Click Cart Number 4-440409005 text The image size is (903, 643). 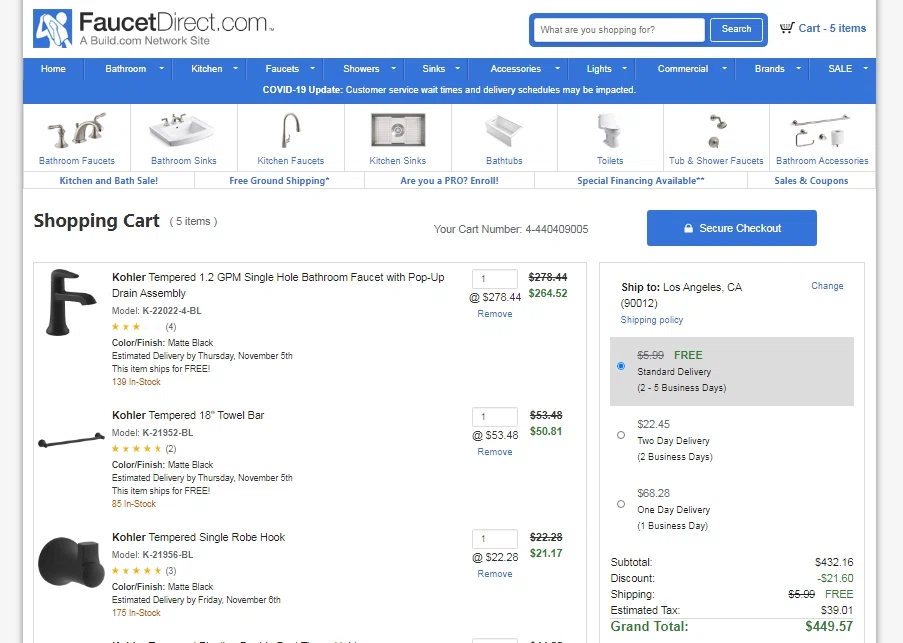coord(511,229)
